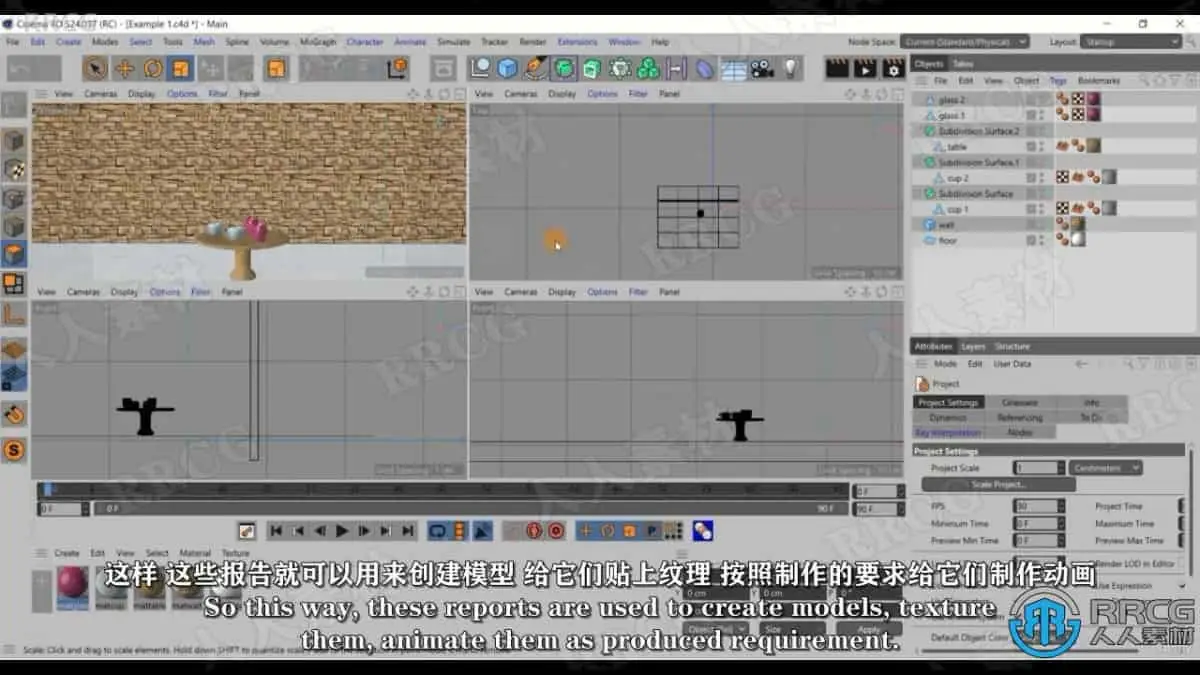Click the Render View clapper icon

point(837,68)
